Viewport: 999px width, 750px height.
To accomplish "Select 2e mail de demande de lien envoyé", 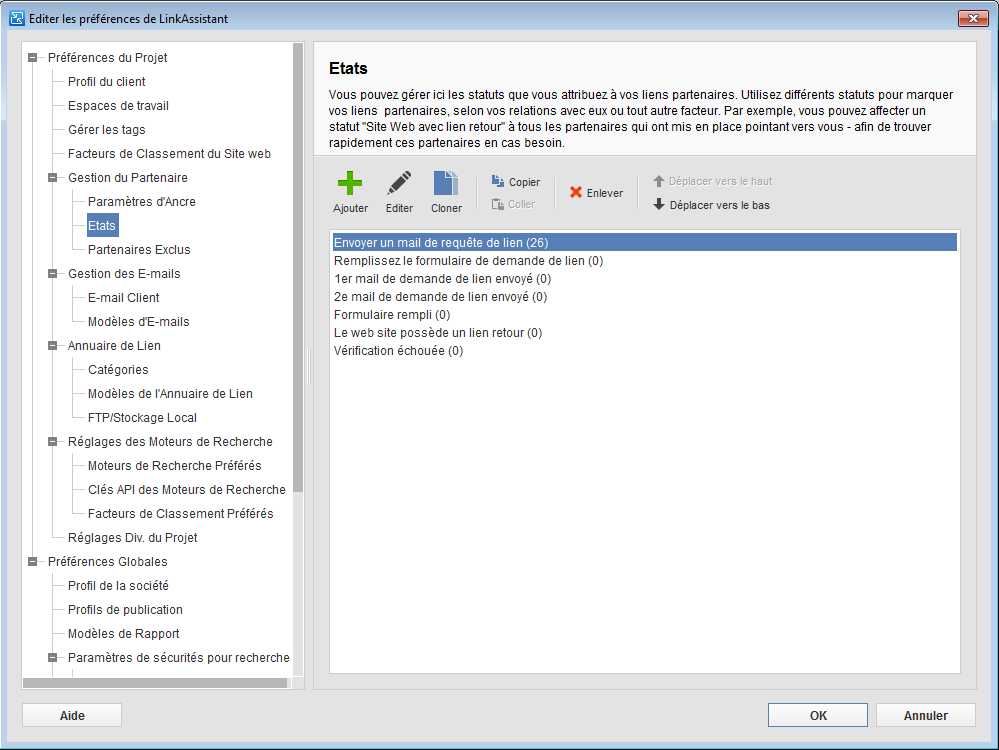I will 645,296.
